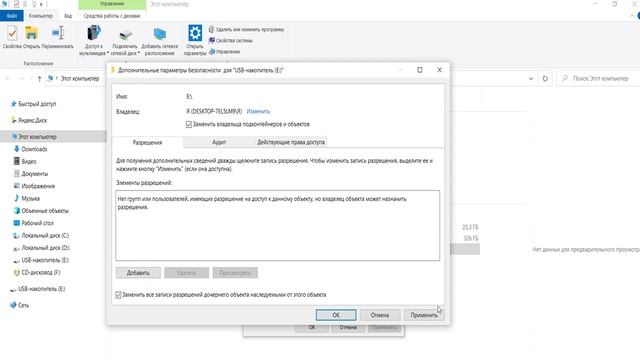Click the Открыть ribbon icon

(x=31, y=37)
